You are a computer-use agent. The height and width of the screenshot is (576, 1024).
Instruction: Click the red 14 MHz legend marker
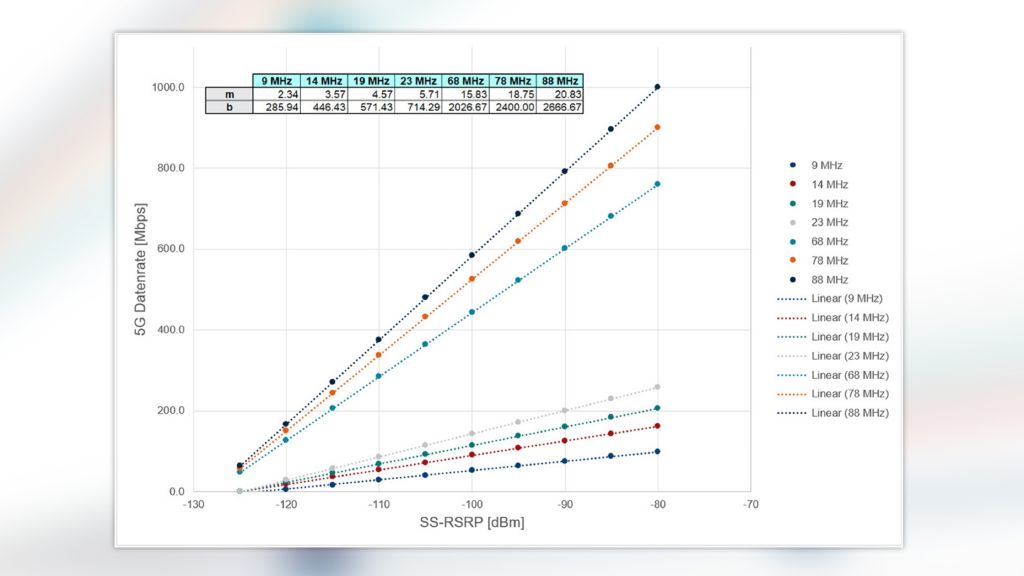coord(793,185)
